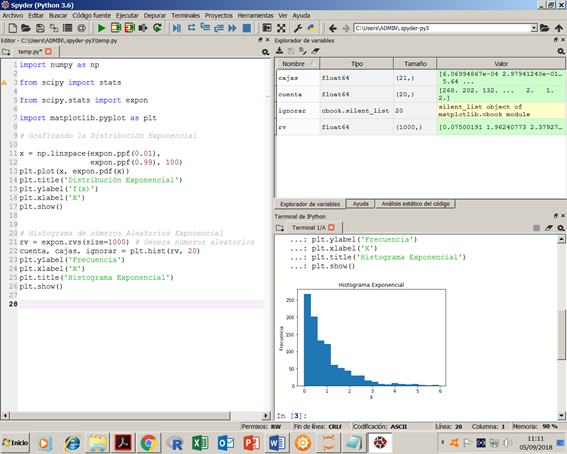Open the PYTHONPATH manager Python icon
This screenshot has width=567, height=454.
(311, 28)
